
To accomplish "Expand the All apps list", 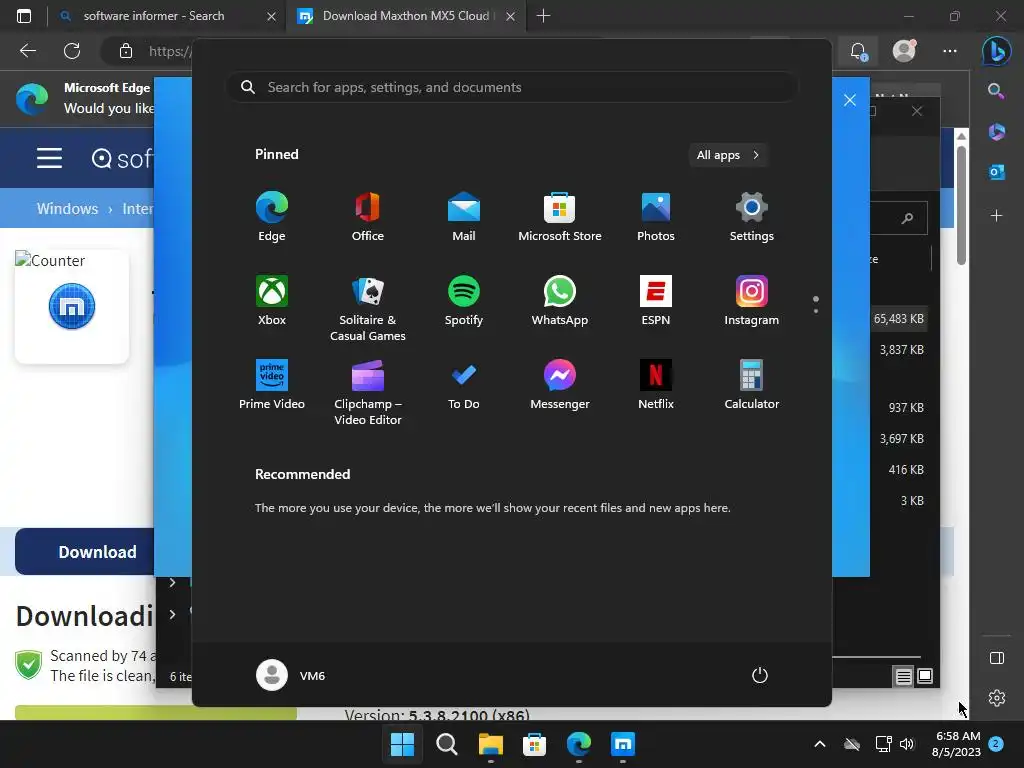I will (x=728, y=155).
